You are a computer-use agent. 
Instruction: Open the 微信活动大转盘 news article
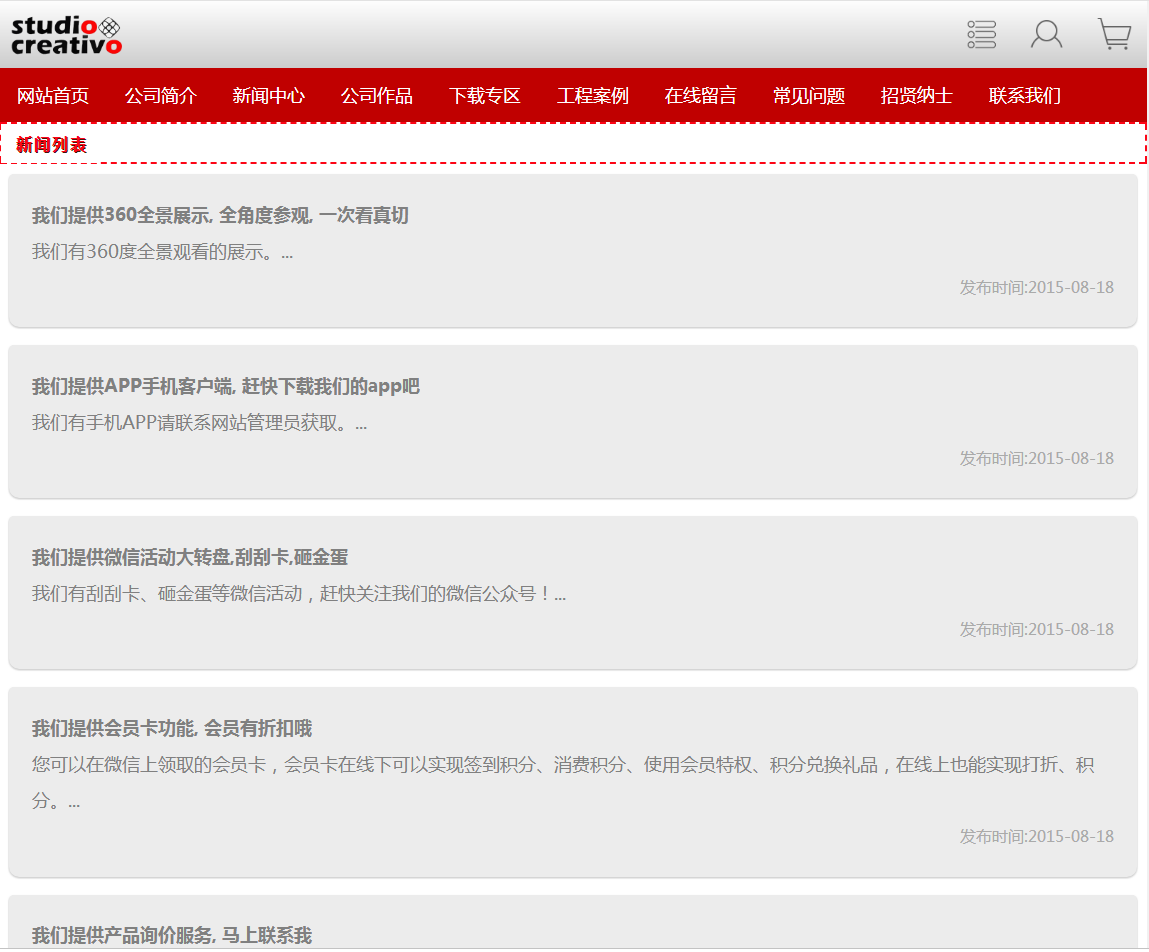190,558
